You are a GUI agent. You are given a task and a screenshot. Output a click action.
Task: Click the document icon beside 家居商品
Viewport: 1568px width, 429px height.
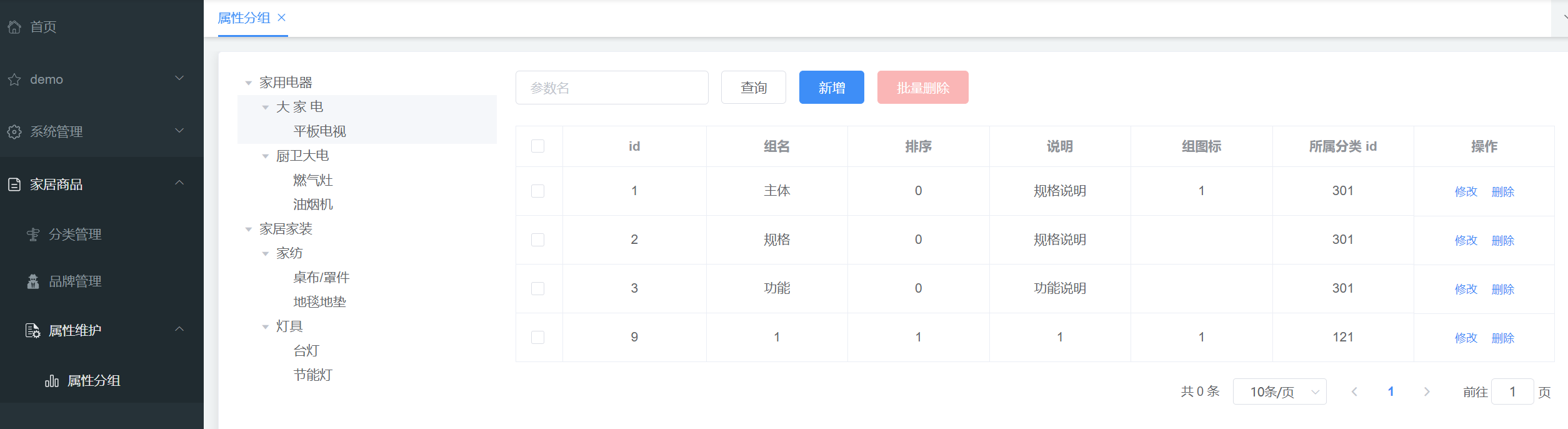coord(14,184)
